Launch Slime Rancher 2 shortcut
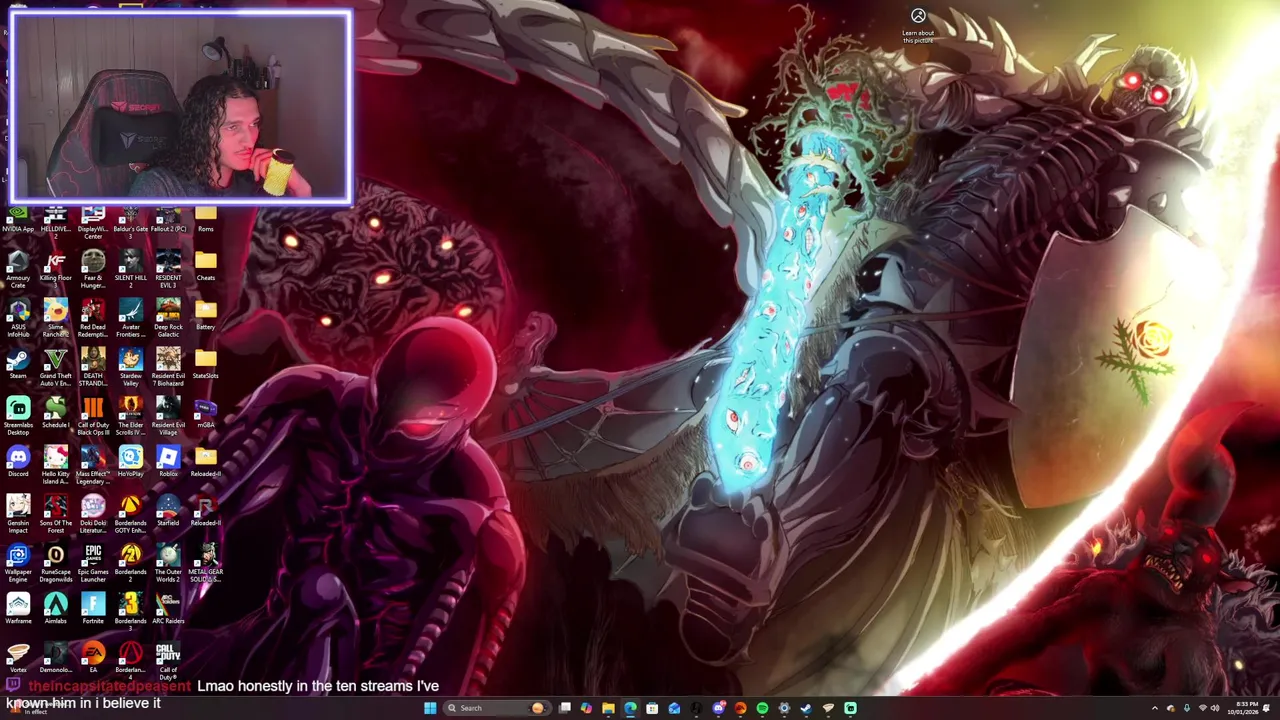1280x720 pixels. click(55, 319)
